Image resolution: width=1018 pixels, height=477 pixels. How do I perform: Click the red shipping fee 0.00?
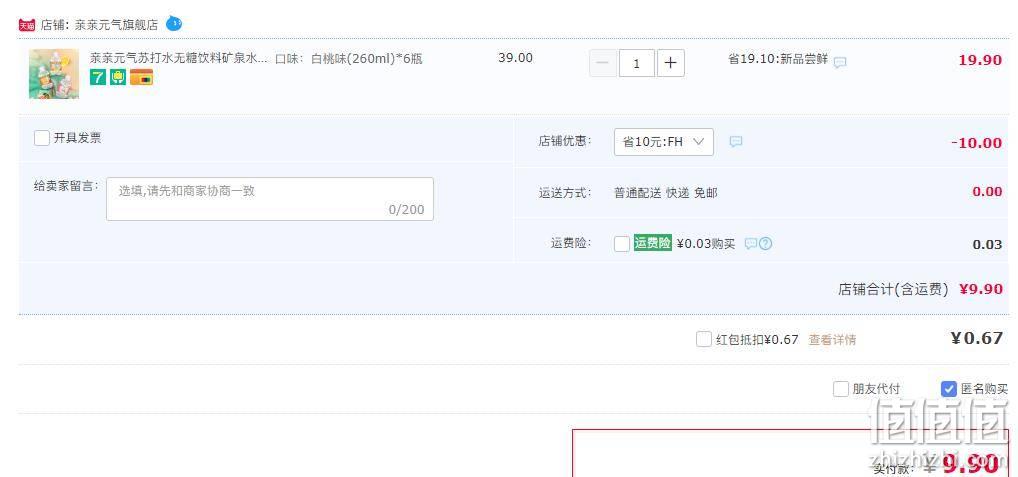(987, 191)
